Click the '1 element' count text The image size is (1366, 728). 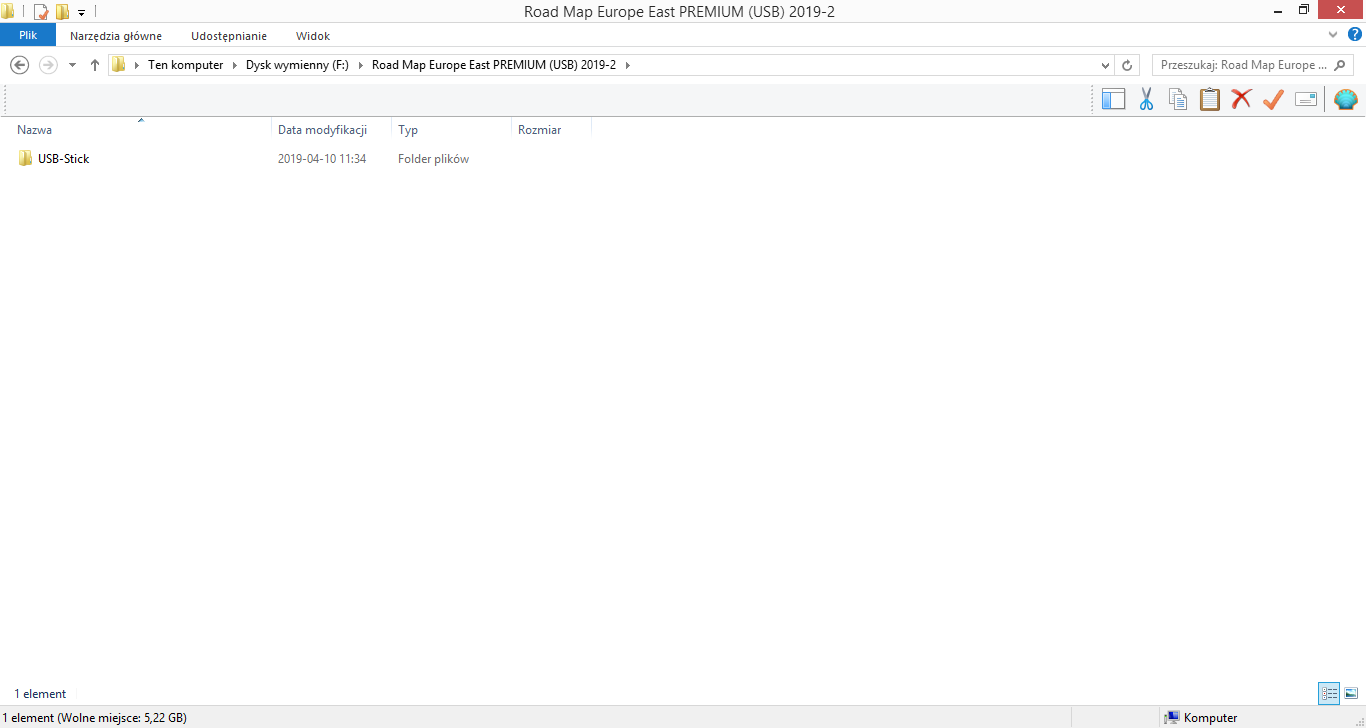[x=40, y=694]
